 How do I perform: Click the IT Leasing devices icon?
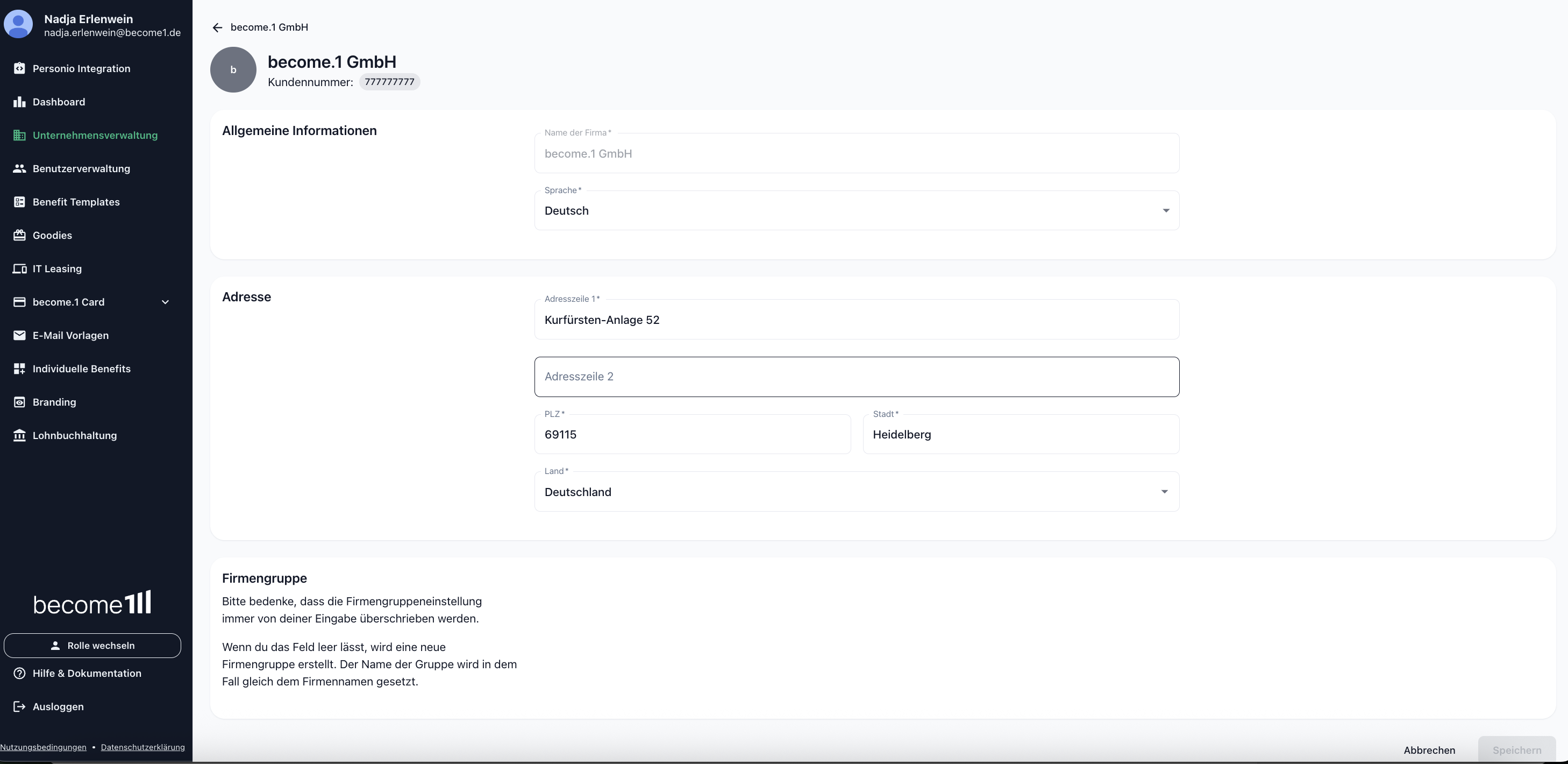click(19, 268)
